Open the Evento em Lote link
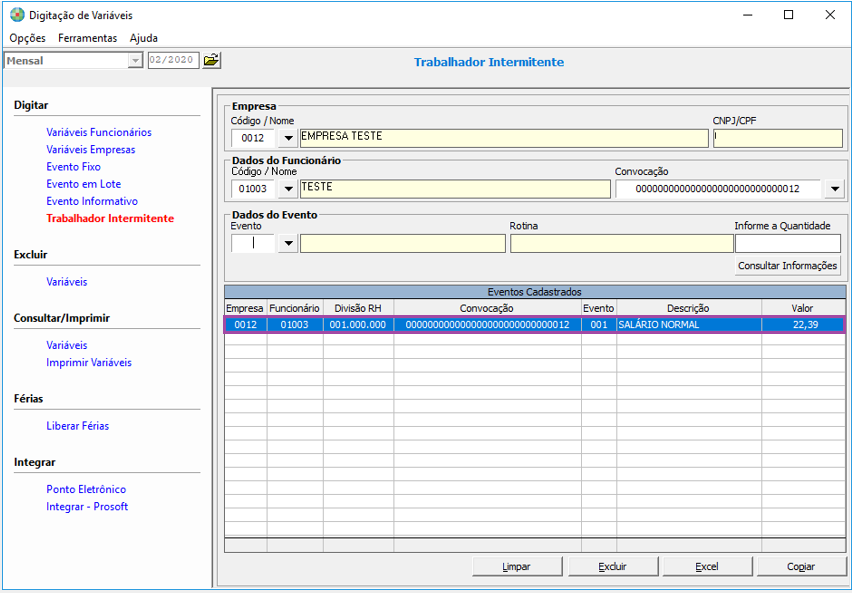The image size is (852, 593). (84, 184)
